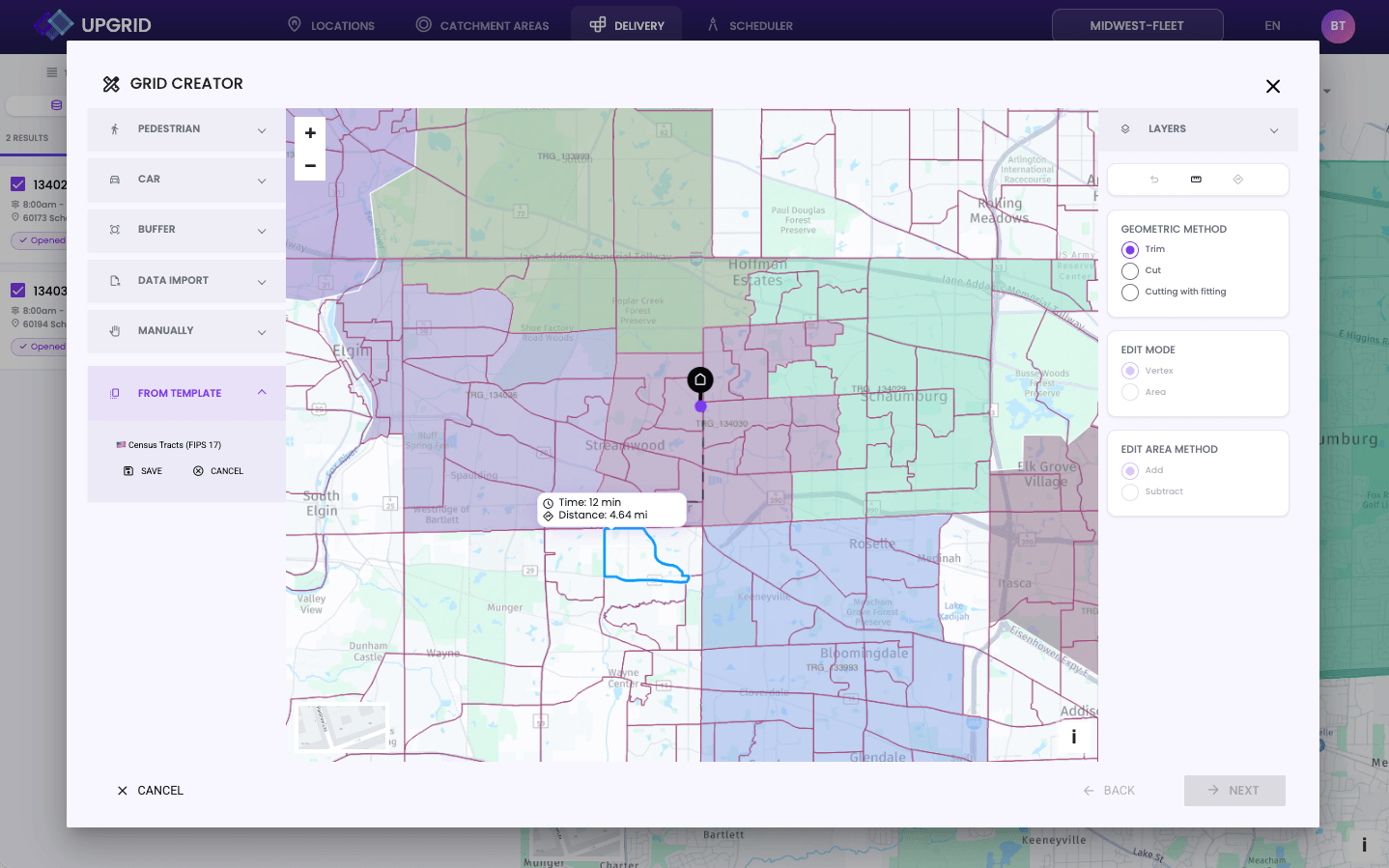Click the Manually hand icon
Viewport: 1389px width, 868px height.
[115, 331]
